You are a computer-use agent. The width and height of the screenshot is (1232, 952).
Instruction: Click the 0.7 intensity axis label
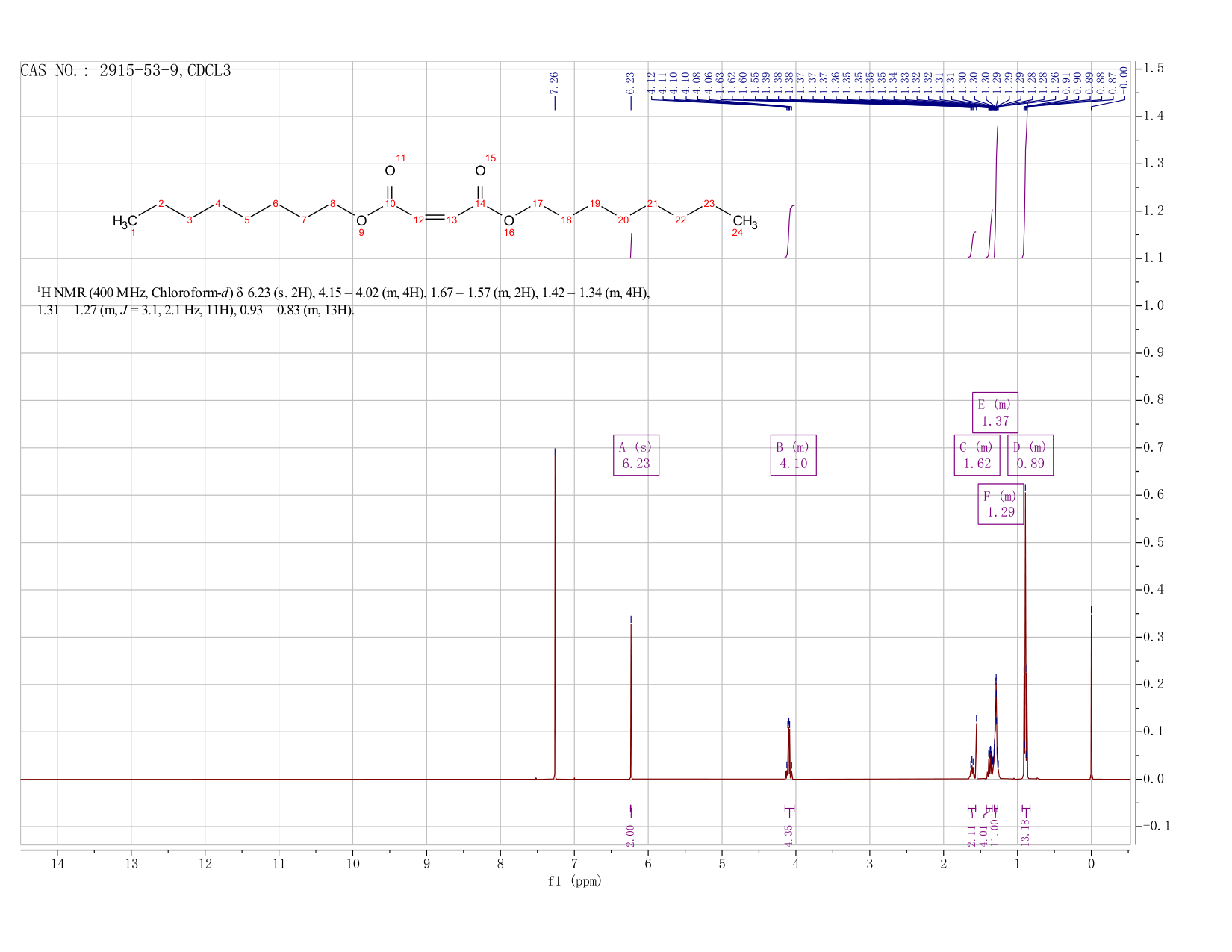pyautogui.click(x=1154, y=448)
